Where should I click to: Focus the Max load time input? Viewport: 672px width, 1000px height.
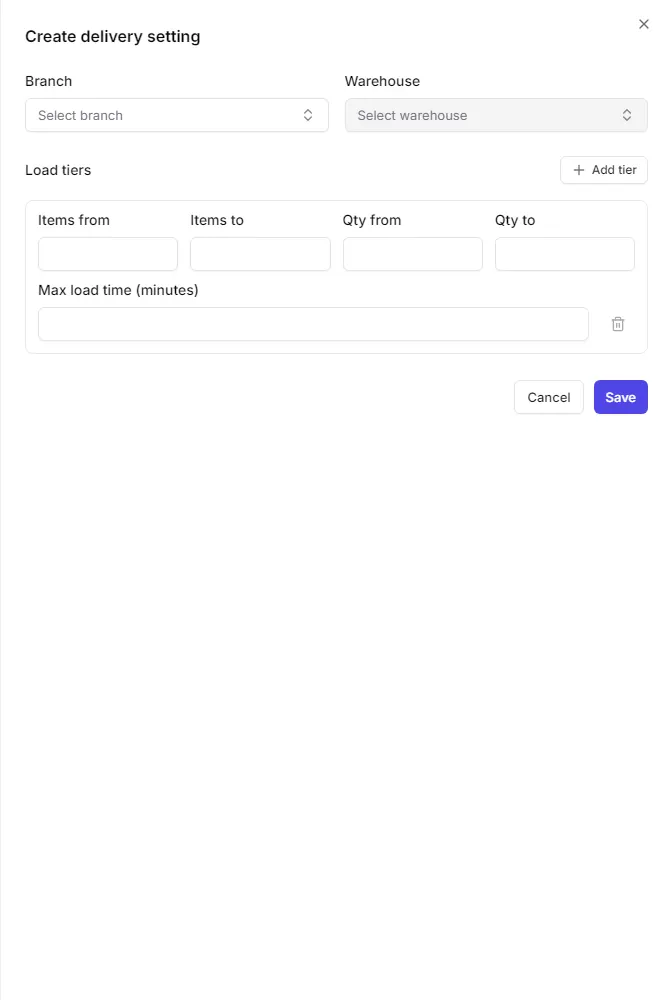(x=313, y=324)
